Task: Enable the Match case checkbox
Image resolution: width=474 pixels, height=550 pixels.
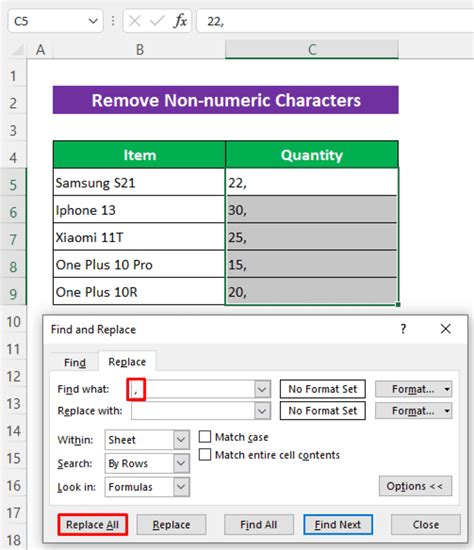Action: (205, 437)
